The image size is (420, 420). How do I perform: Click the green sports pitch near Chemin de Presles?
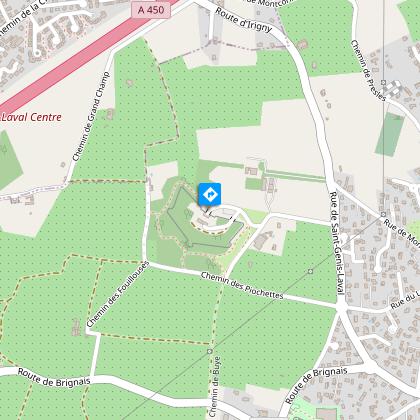[x=390, y=134]
